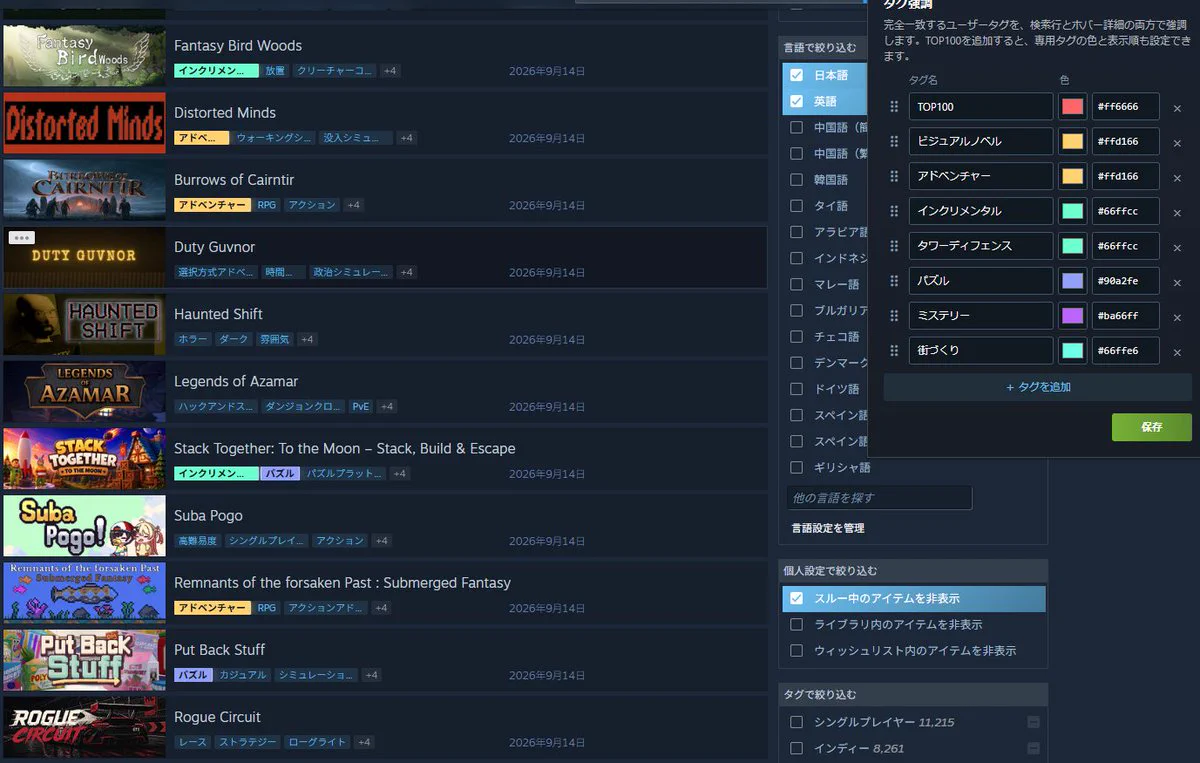Show +4 more tags for Rogue Circuit

point(364,743)
